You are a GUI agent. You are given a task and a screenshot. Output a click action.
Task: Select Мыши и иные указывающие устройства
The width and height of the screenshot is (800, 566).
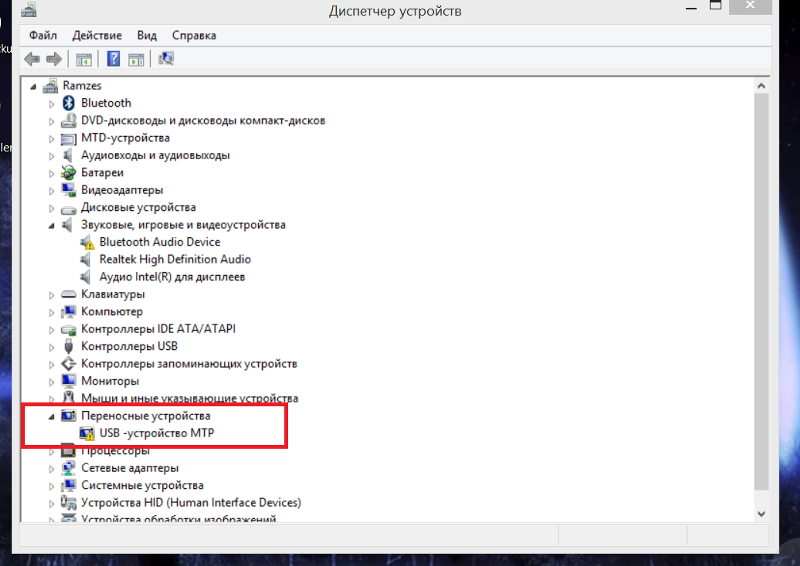189,398
